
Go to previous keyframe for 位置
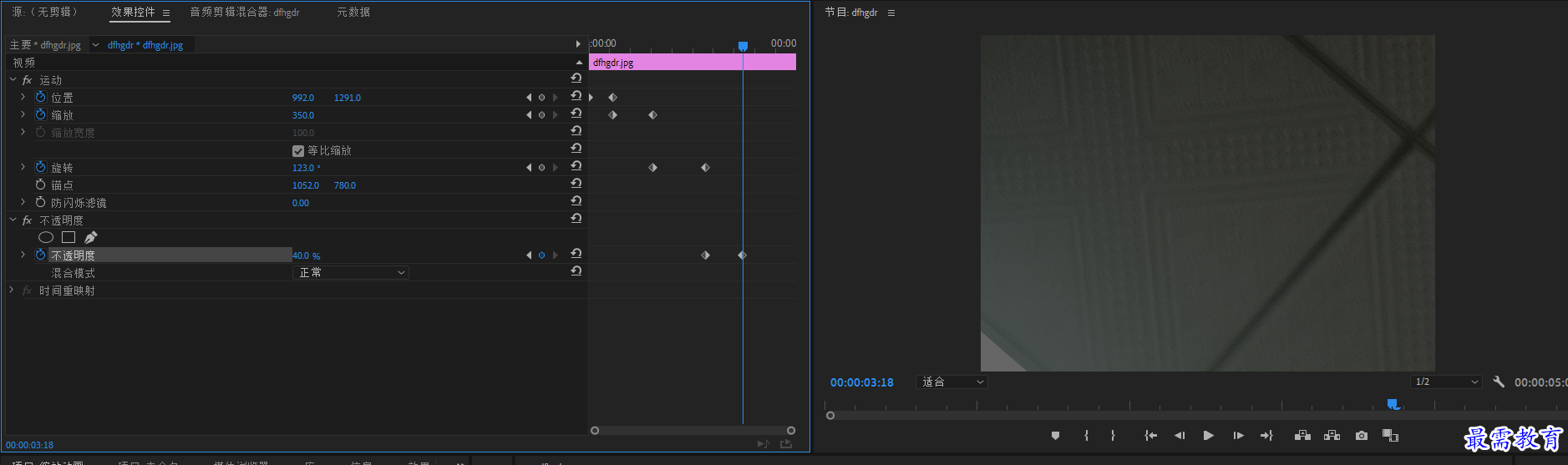click(x=529, y=98)
